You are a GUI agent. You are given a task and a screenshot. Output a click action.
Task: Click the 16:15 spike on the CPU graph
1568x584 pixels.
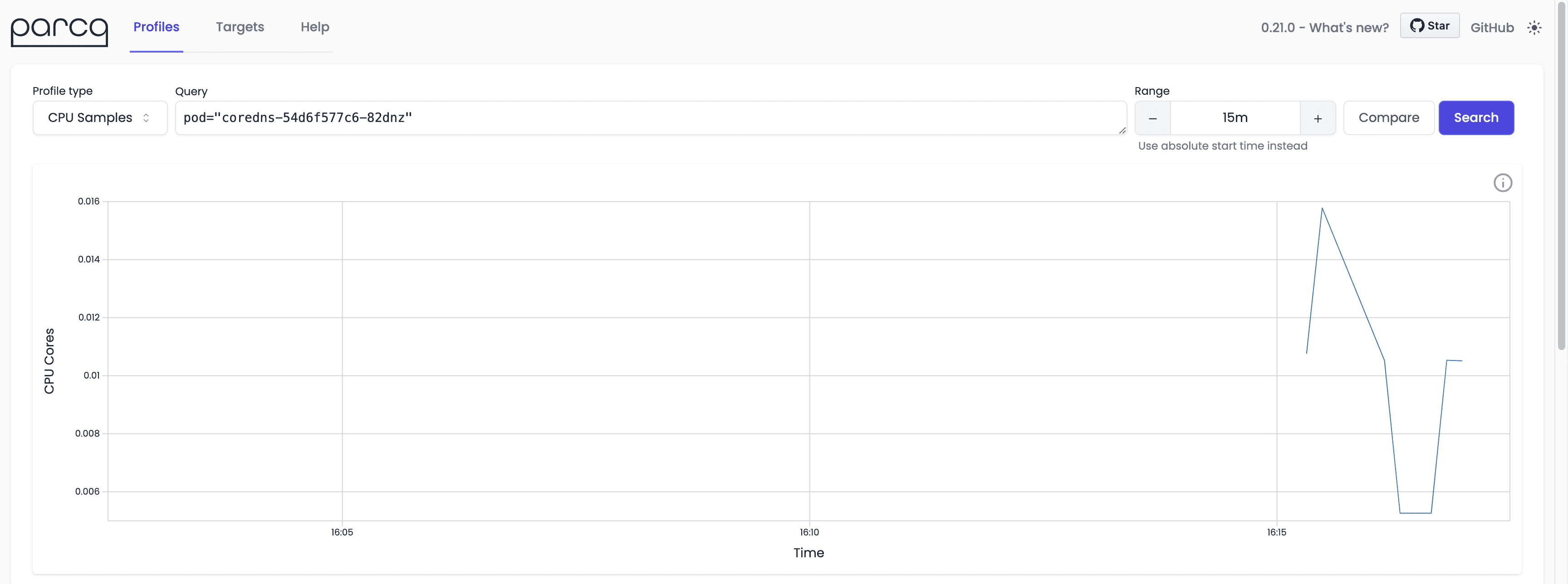pyautogui.click(x=1322, y=210)
